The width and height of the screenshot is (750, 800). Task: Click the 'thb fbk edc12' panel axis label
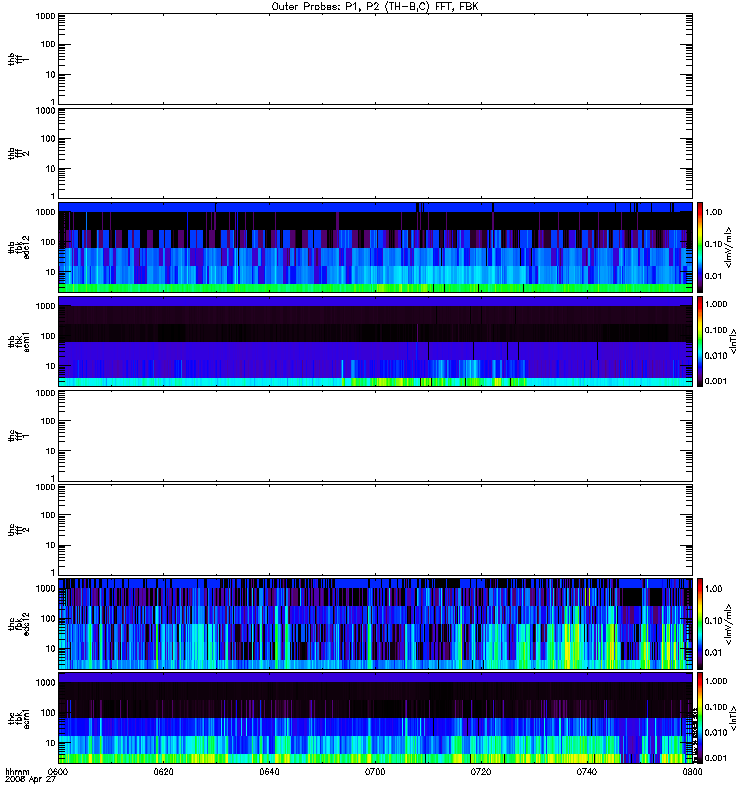(18, 247)
